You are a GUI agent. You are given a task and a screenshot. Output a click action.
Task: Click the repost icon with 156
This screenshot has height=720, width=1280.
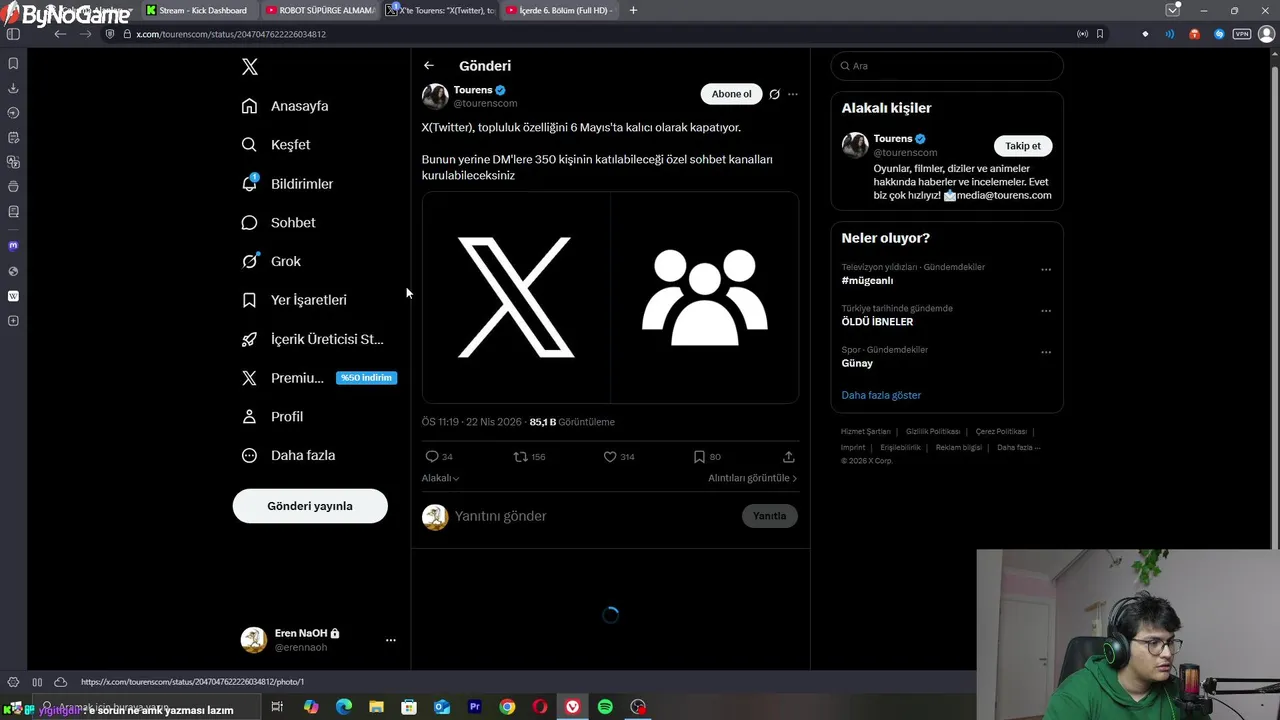coord(529,457)
